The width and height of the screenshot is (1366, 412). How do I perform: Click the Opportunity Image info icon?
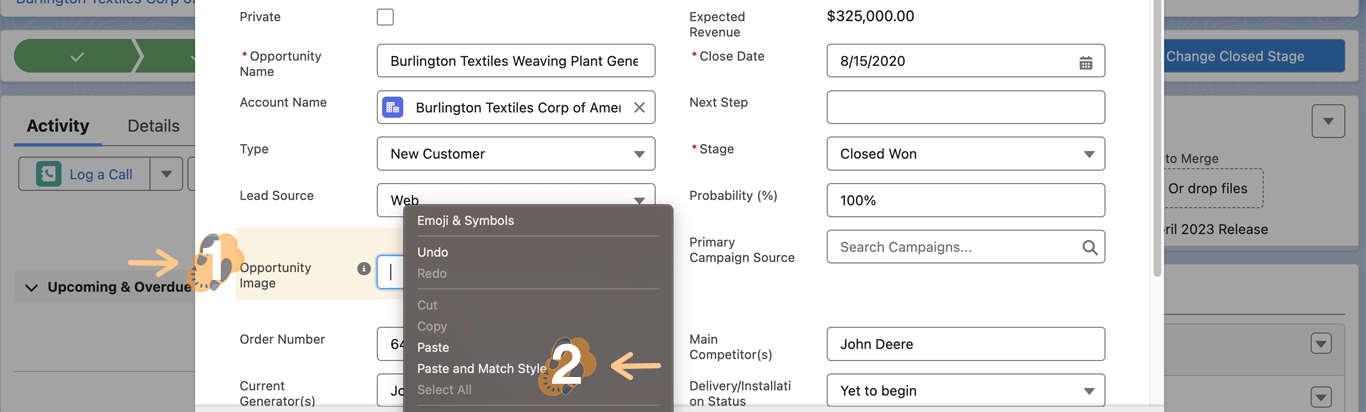(x=364, y=269)
